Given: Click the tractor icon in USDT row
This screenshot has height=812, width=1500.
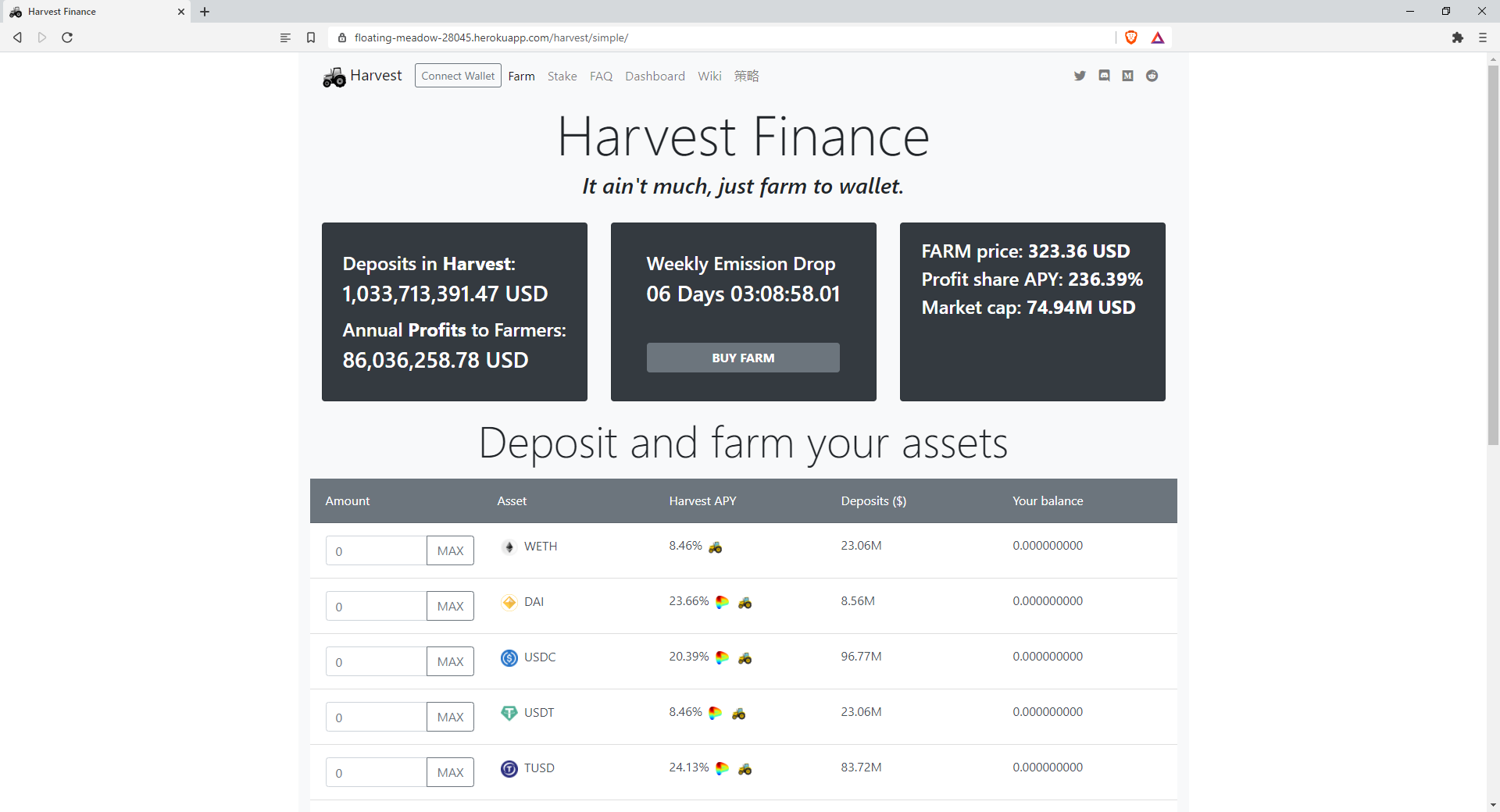Looking at the screenshot, I should coord(738,714).
